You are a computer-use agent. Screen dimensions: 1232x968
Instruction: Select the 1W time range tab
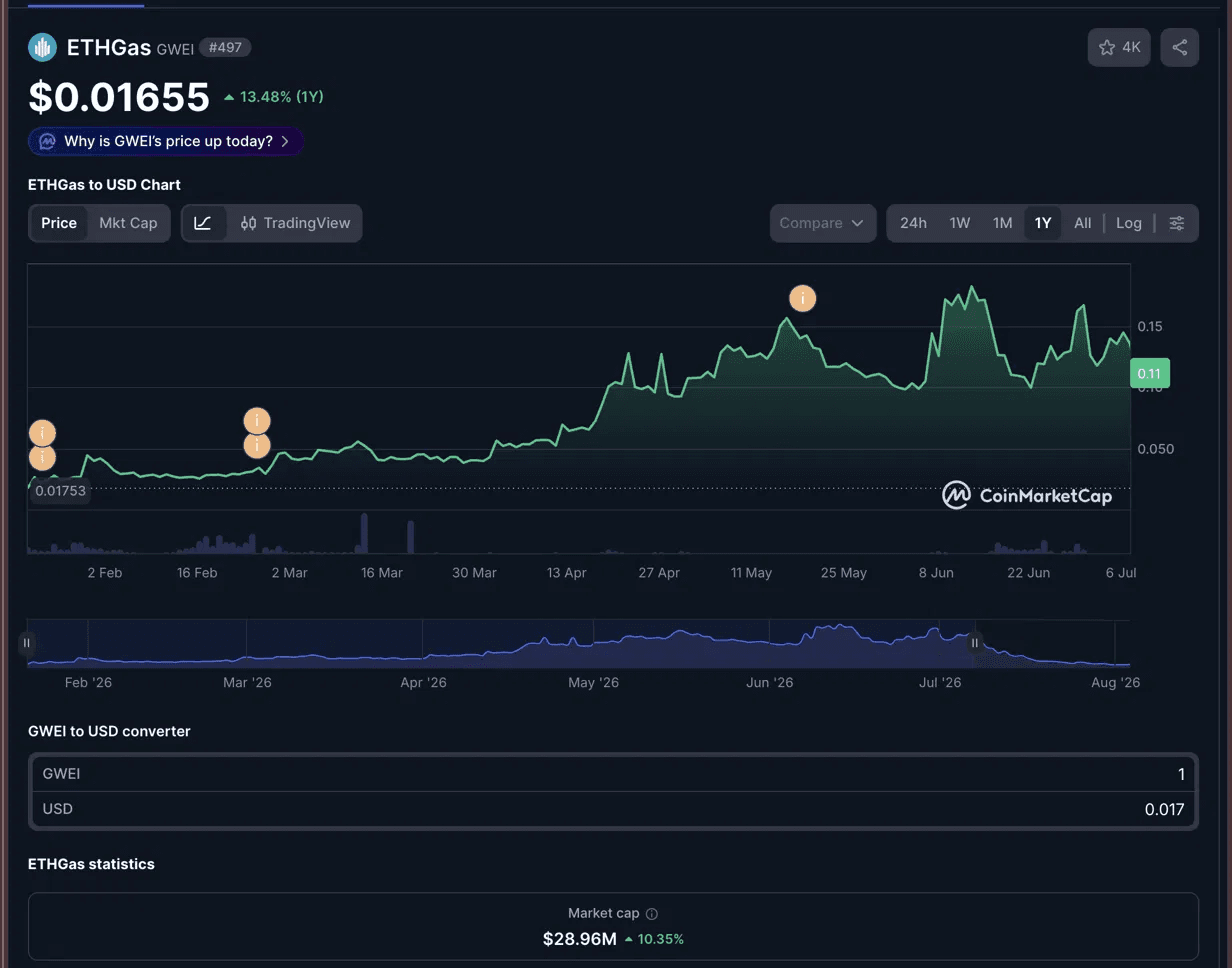(960, 223)
